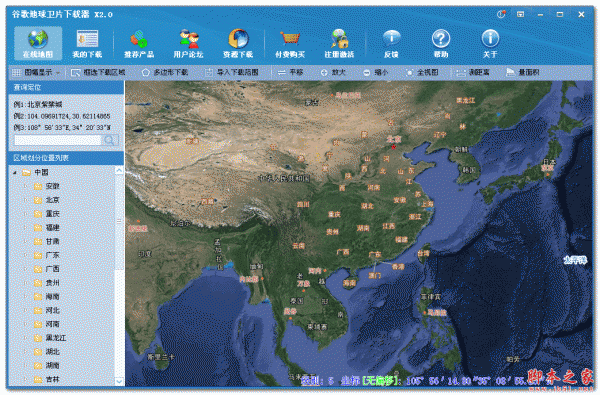Click the location search input field
This screenshot has width=600, height=395.
(x=58, y=140)
